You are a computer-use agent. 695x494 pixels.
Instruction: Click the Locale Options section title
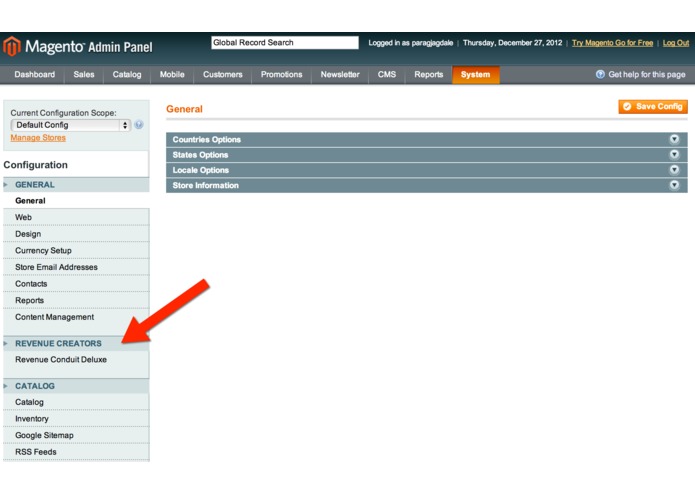tap(201, 170)
